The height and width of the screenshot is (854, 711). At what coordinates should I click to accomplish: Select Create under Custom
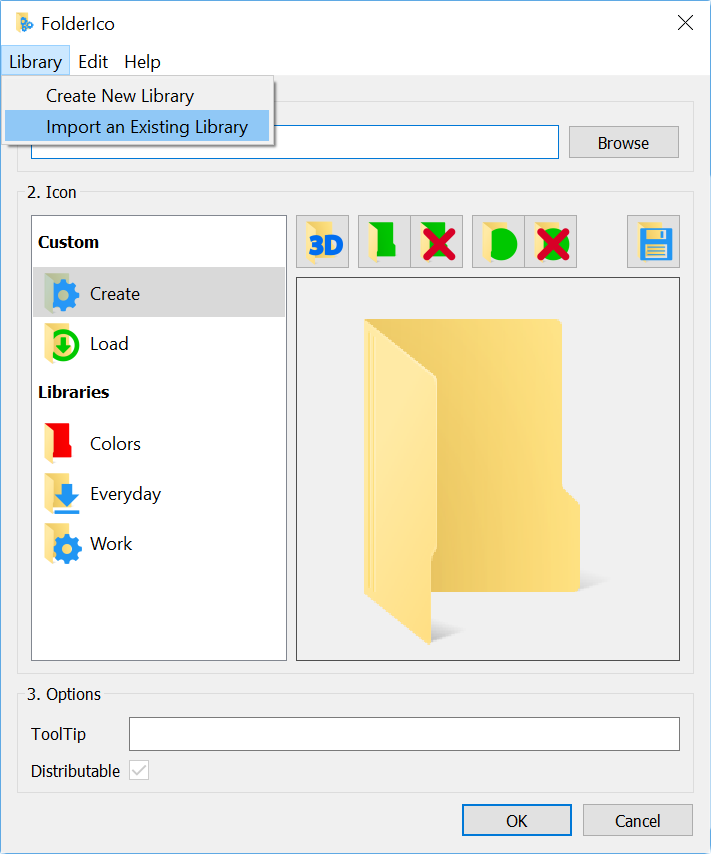pyautogui.click(x=159, y=292)
